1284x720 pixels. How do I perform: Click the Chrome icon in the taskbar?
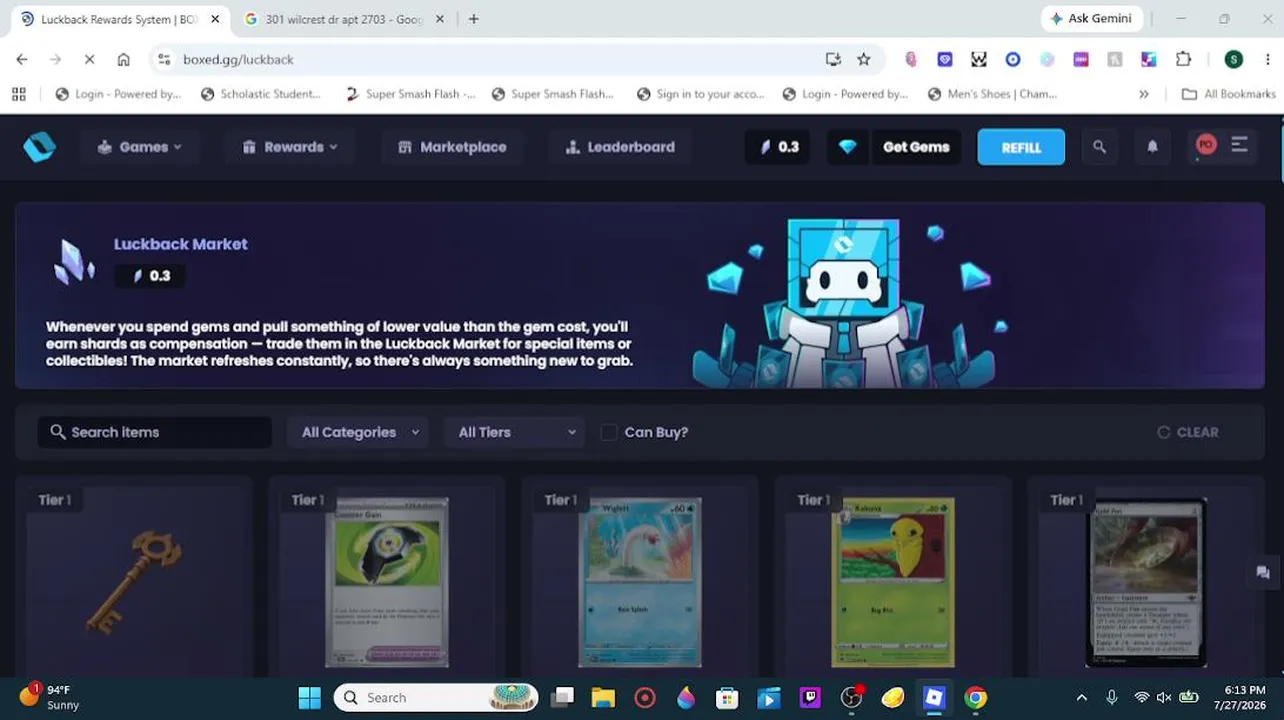pyautogui.click(x=975, y=698)
